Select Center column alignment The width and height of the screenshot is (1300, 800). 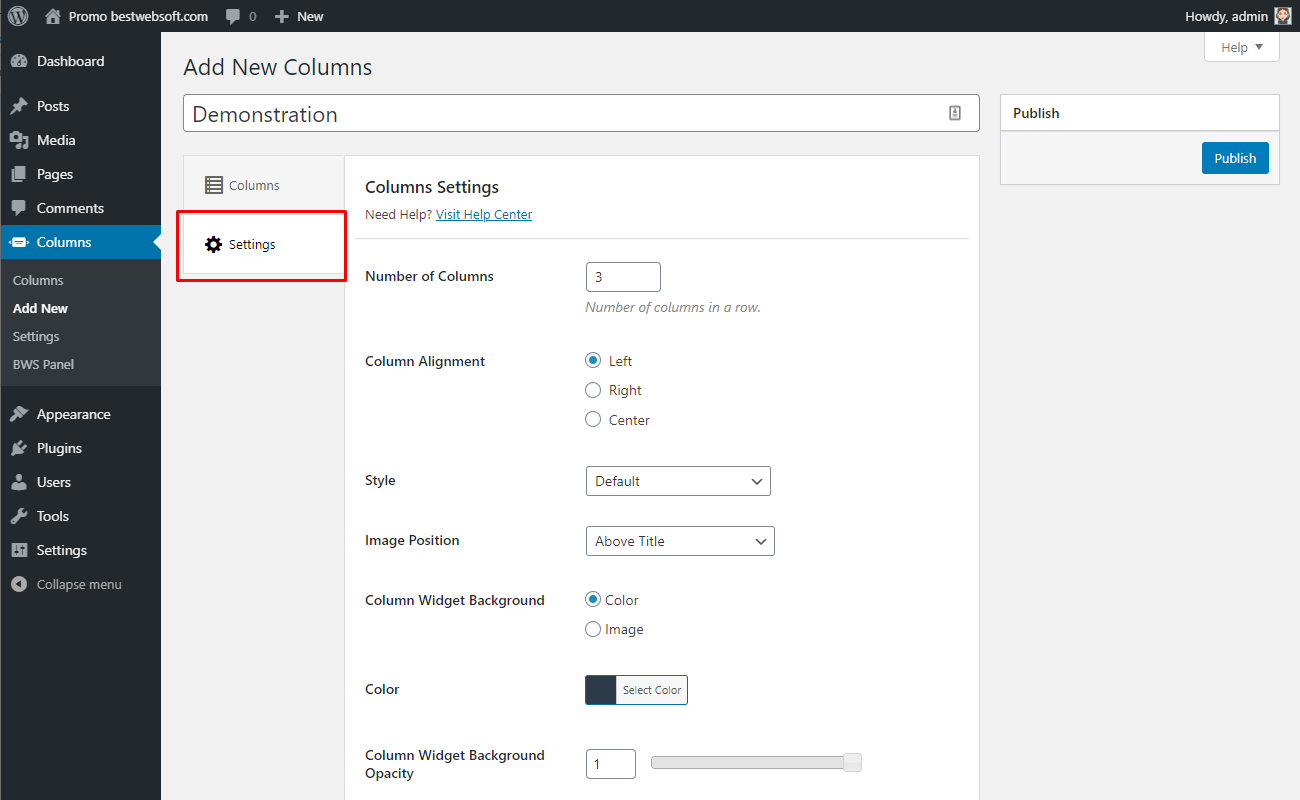click(593, 420)
